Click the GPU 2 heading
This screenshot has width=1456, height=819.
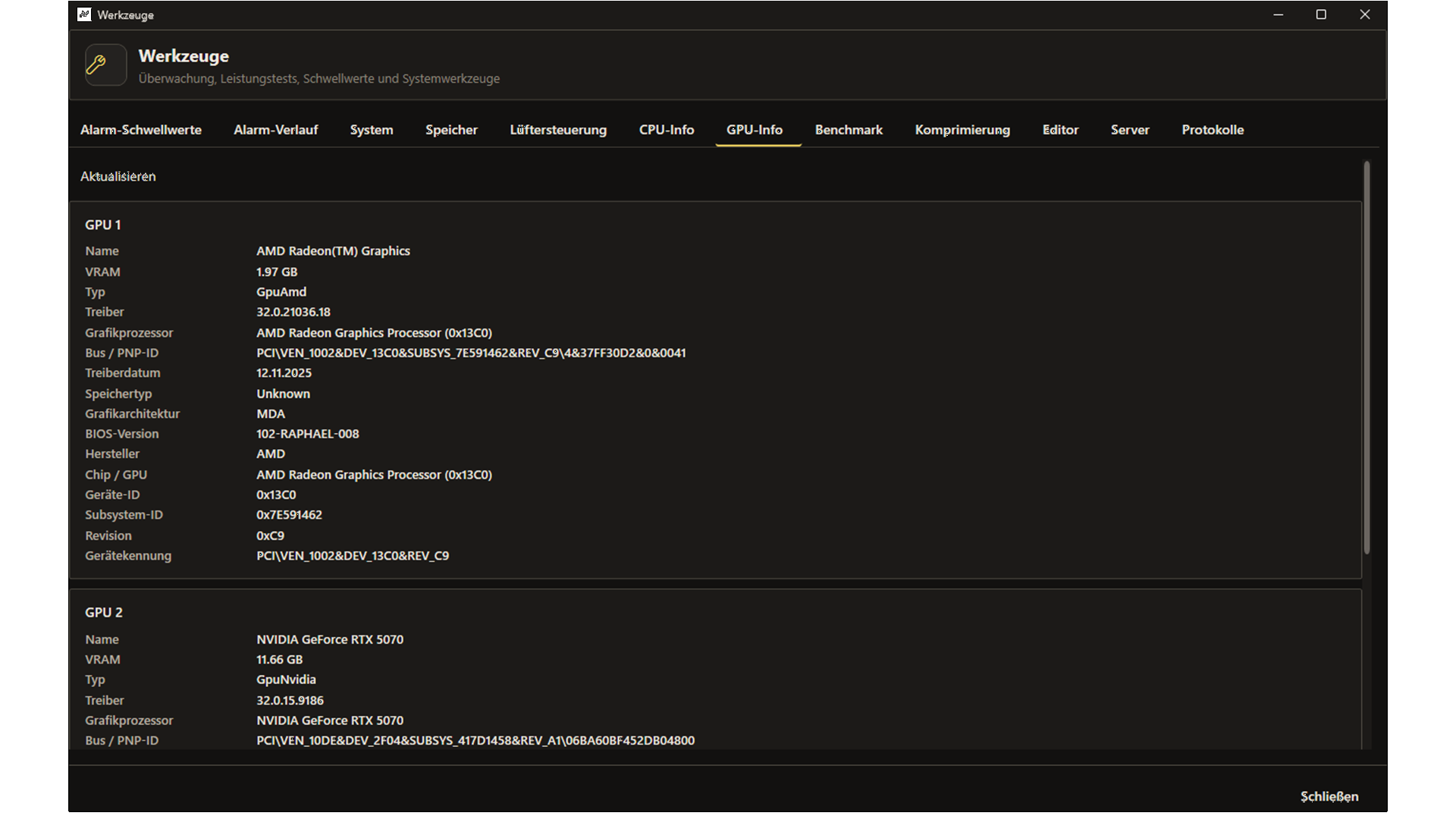[x=104, y=612]
